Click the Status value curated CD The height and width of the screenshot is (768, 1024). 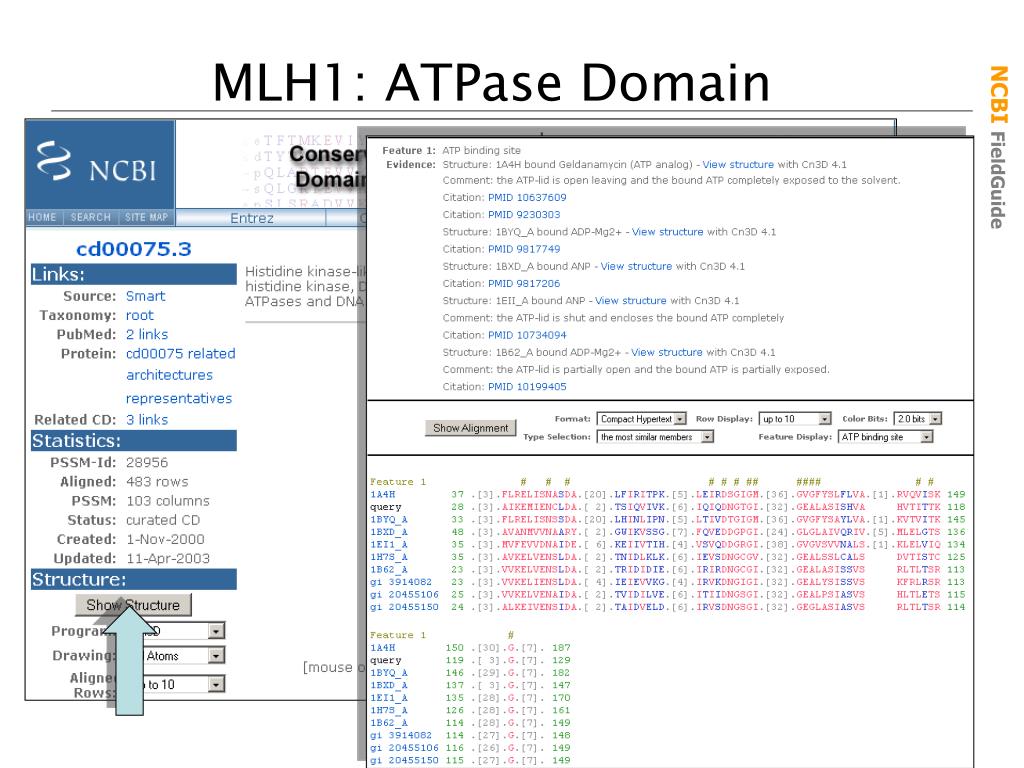(x=163, y=520)
